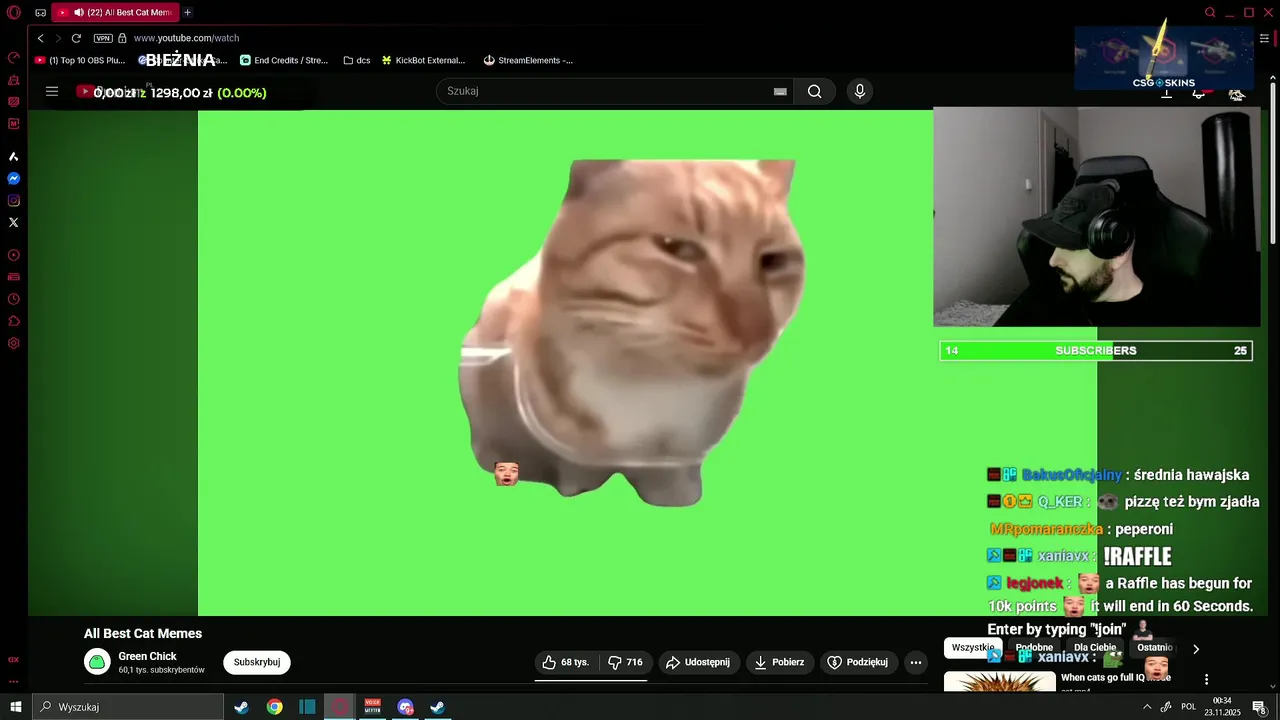The width and height of the screenshot is (1280, 720).
Task: Download the video via Pobierz
Action: (x=779, y=662)
